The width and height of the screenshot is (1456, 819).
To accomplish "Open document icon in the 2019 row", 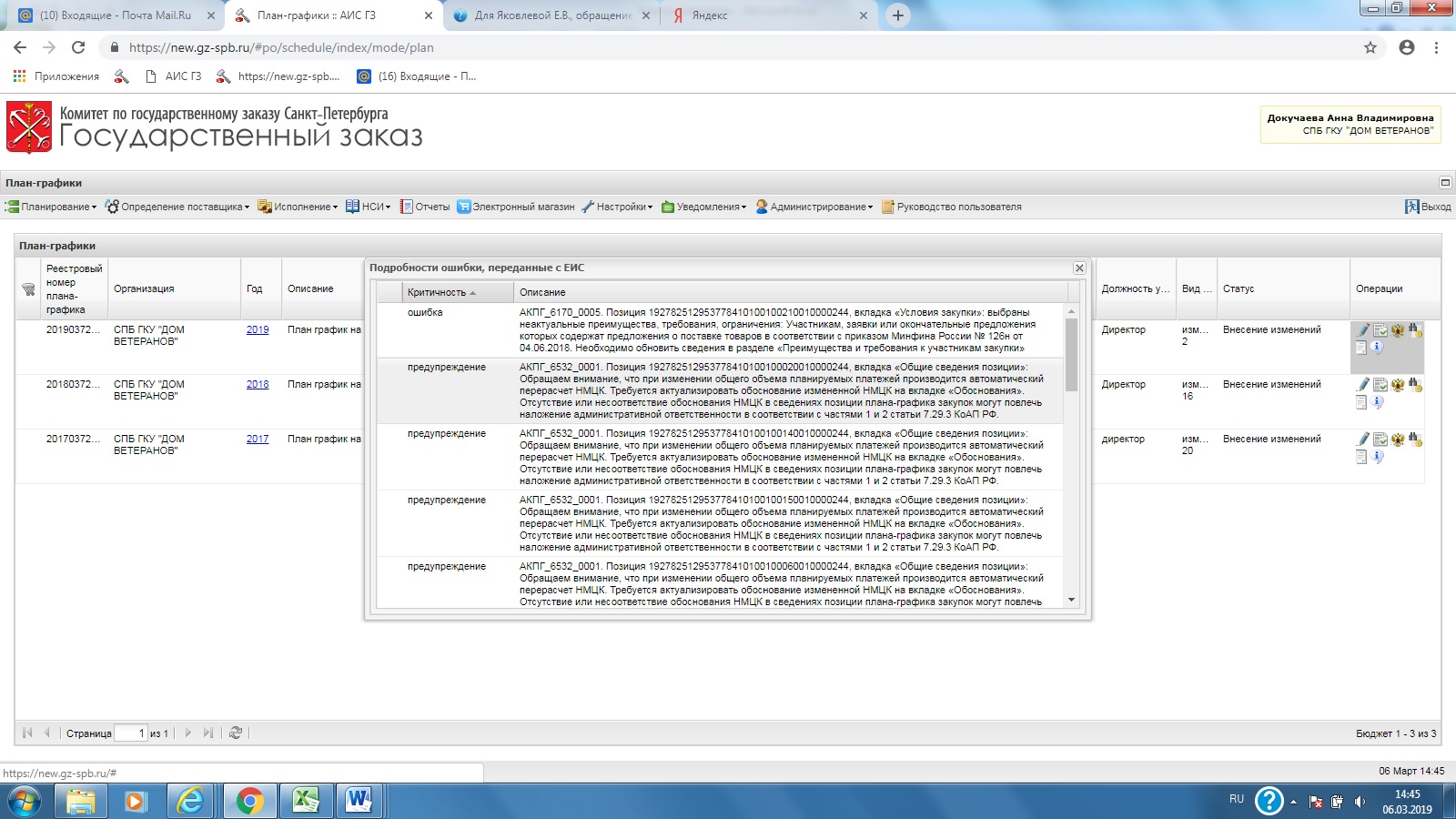I will coord(1361,347).
